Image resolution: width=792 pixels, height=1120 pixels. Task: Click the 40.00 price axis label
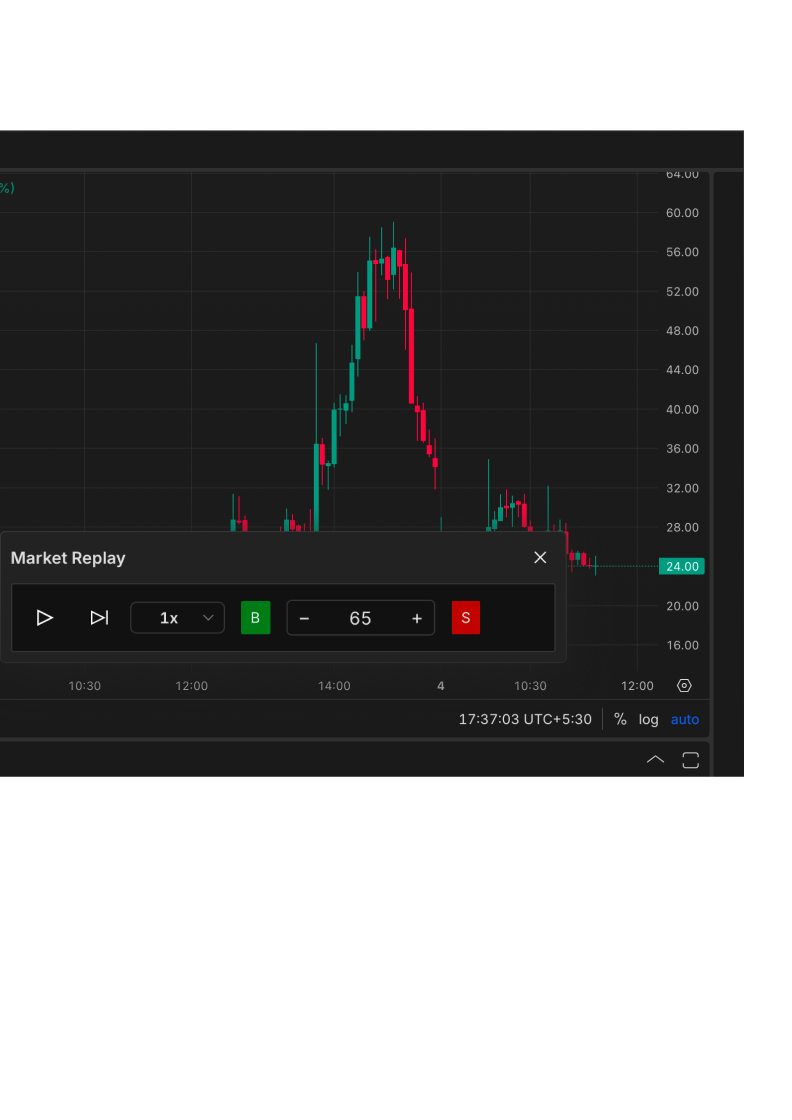[x=682, y=409]
